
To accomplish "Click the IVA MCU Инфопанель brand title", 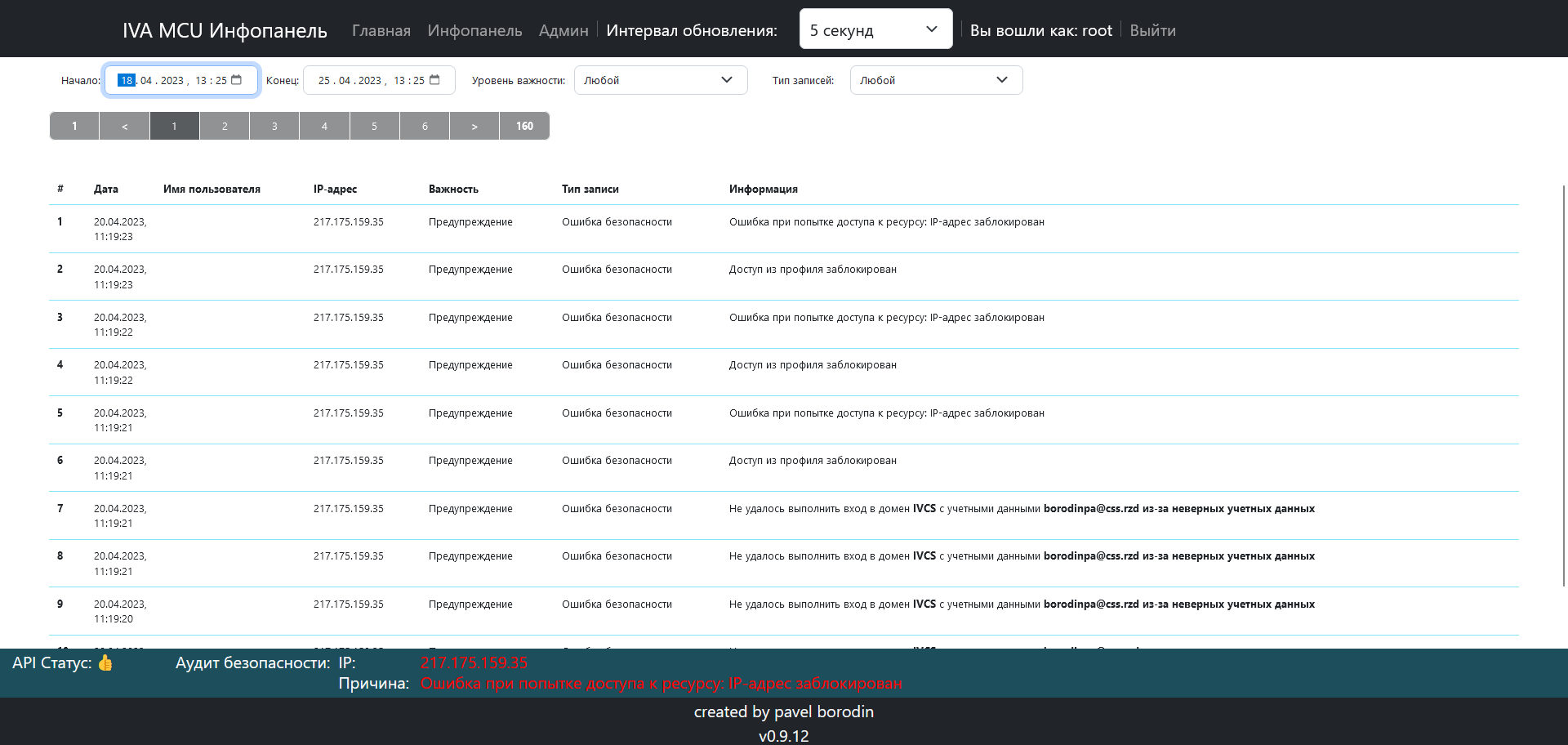I will (x=225, y=30).
